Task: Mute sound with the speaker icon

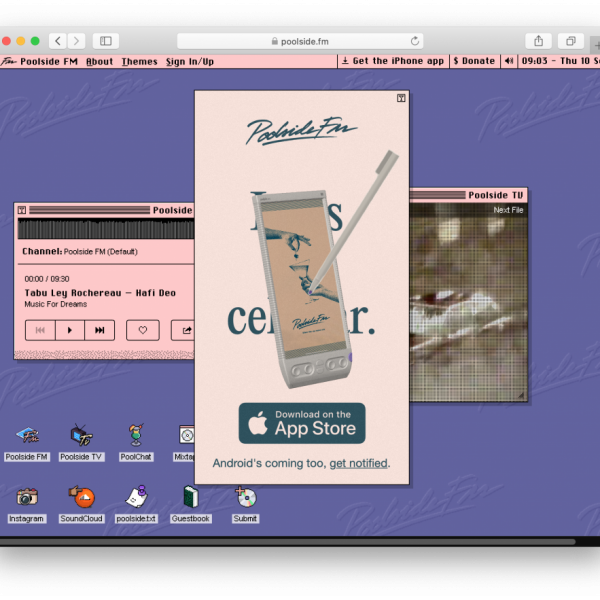Action: 509,61
